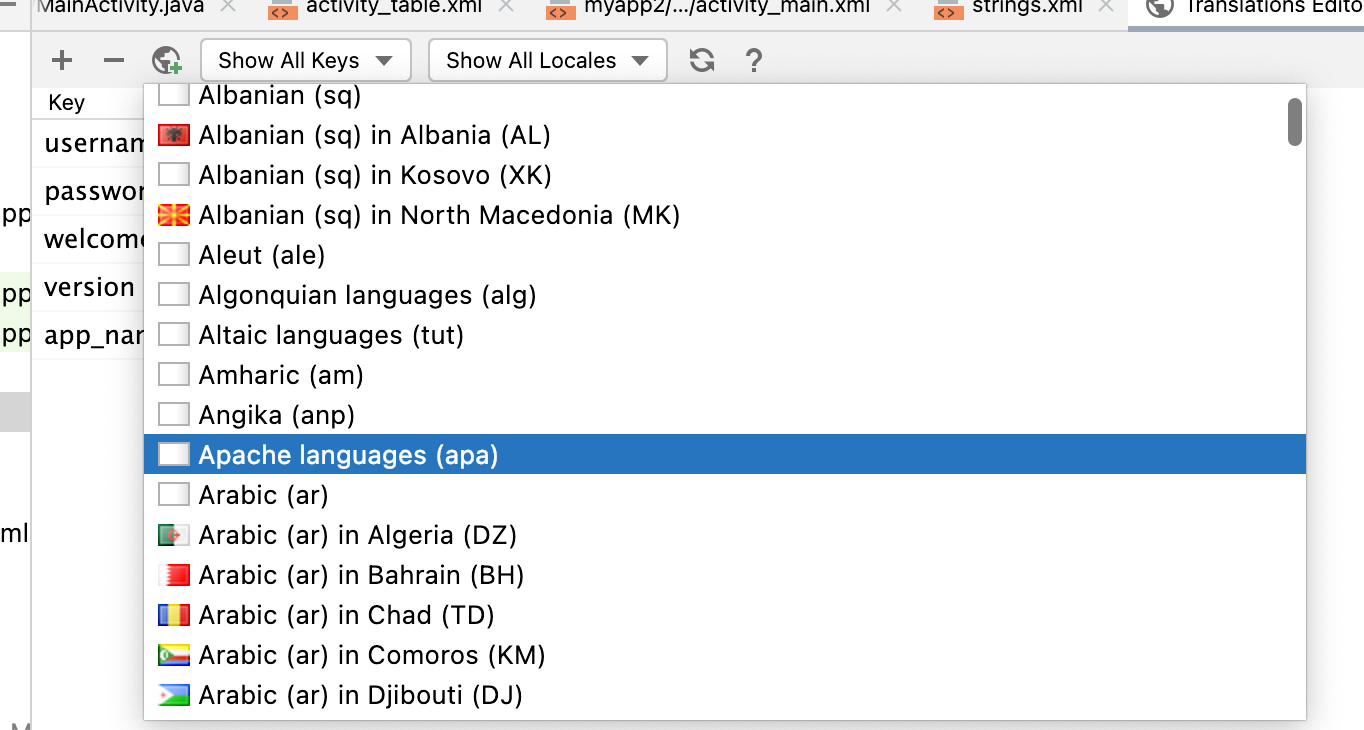Viewport: 1364px width, 730px height.
Task: Open the Show All Keys dropdown
Action: (306, 60)
